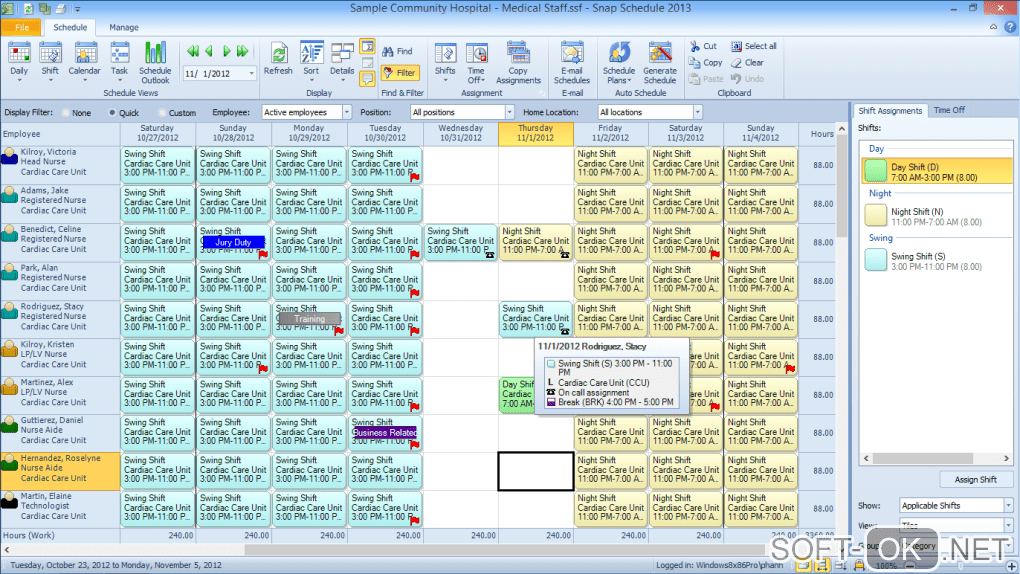Open the Home Location dropdown

(697, 112)
